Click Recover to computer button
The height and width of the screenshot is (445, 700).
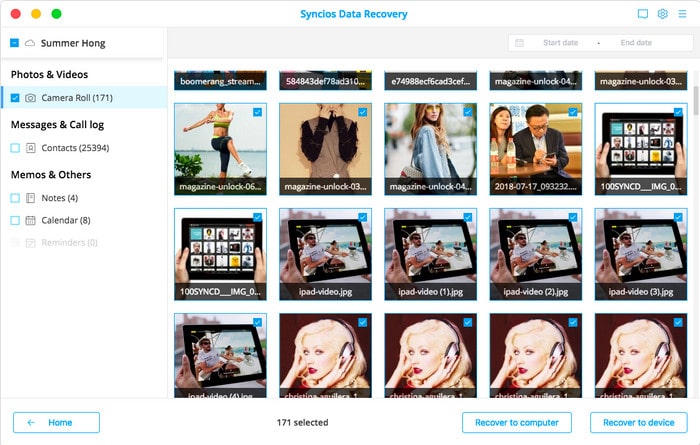click(516, 422)
